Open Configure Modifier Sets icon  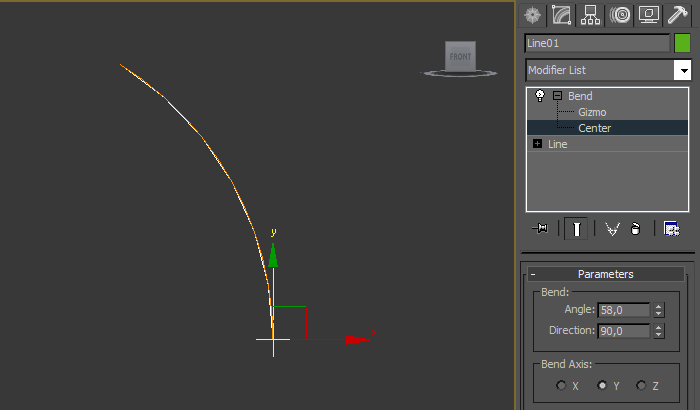pos(672,229)
